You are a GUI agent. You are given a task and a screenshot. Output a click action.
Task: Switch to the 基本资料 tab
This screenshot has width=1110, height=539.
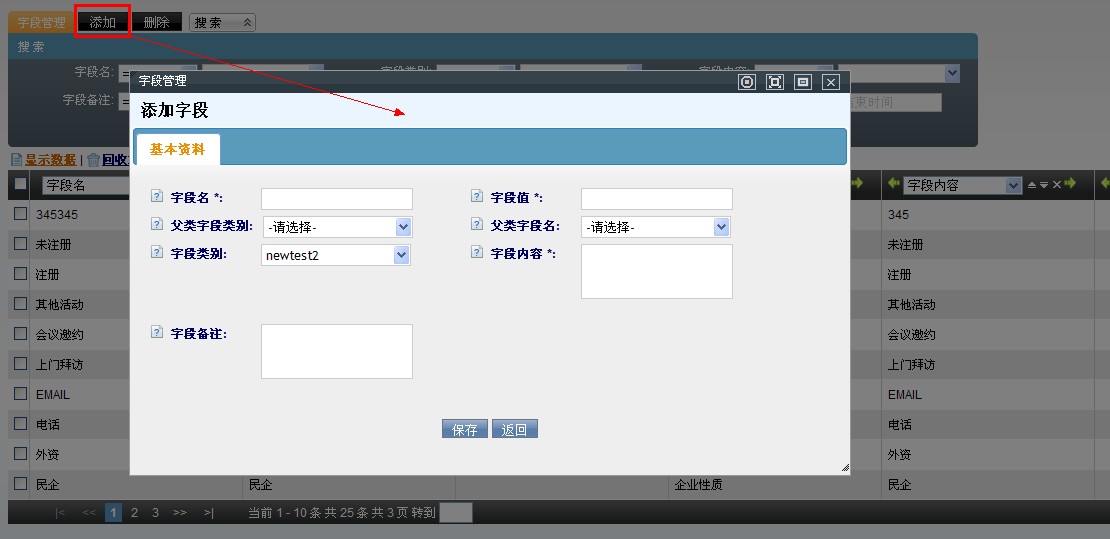pos(177,149)
